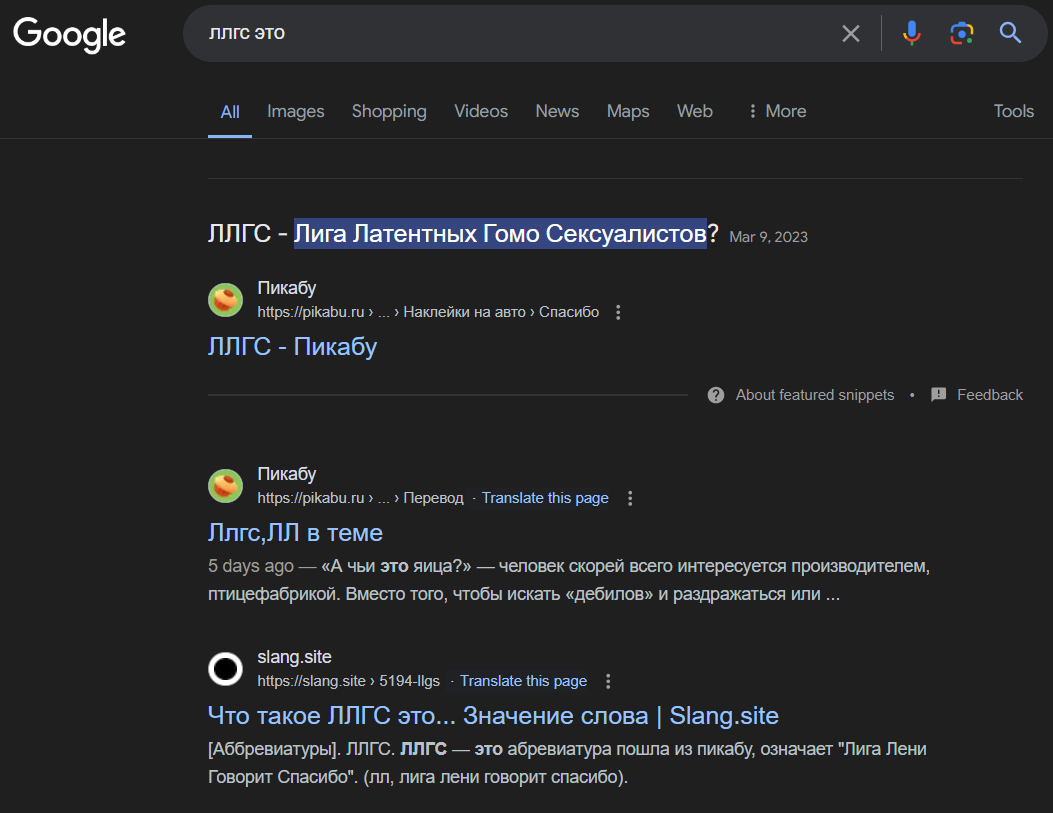
Task: Click the Feedback flag icon
Action: click(938, 395)
